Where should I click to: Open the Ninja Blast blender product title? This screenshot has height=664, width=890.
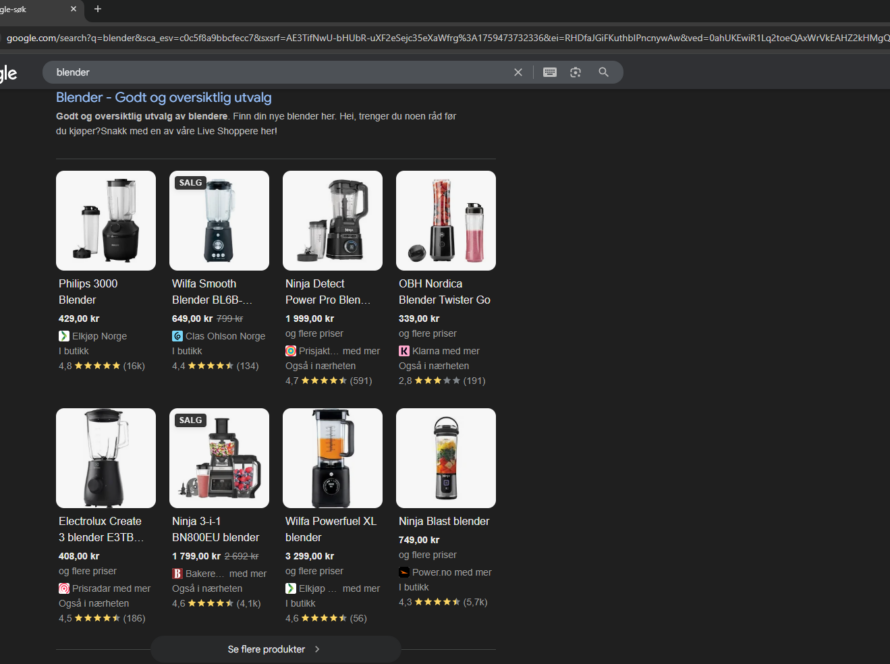point(444,521)
